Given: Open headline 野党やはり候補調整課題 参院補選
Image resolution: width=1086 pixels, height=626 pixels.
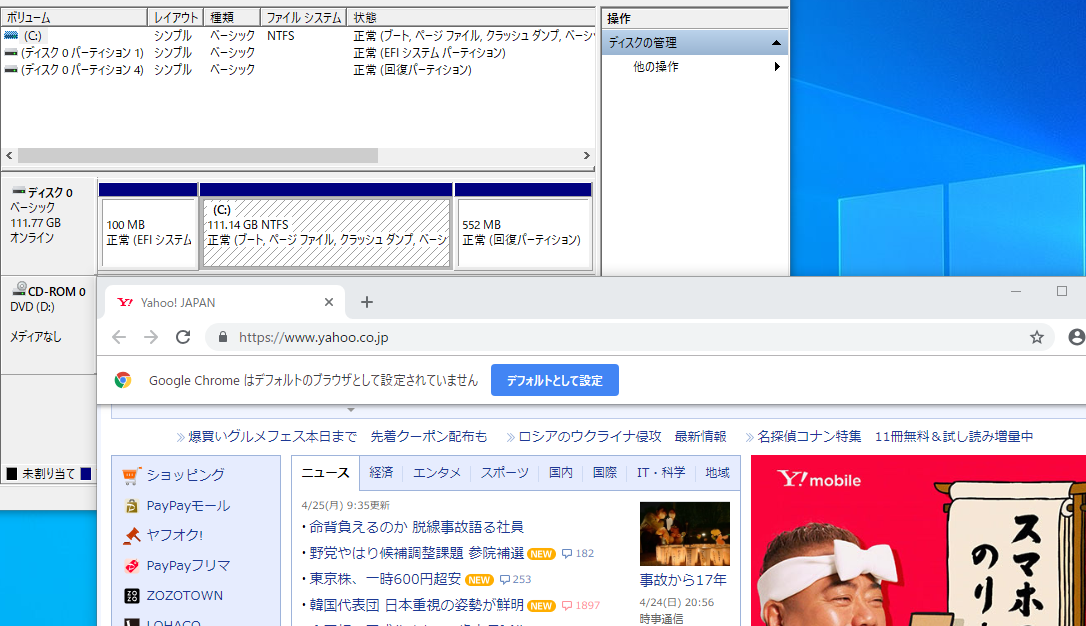Looking at the screenshot, I should click(416, 553).
